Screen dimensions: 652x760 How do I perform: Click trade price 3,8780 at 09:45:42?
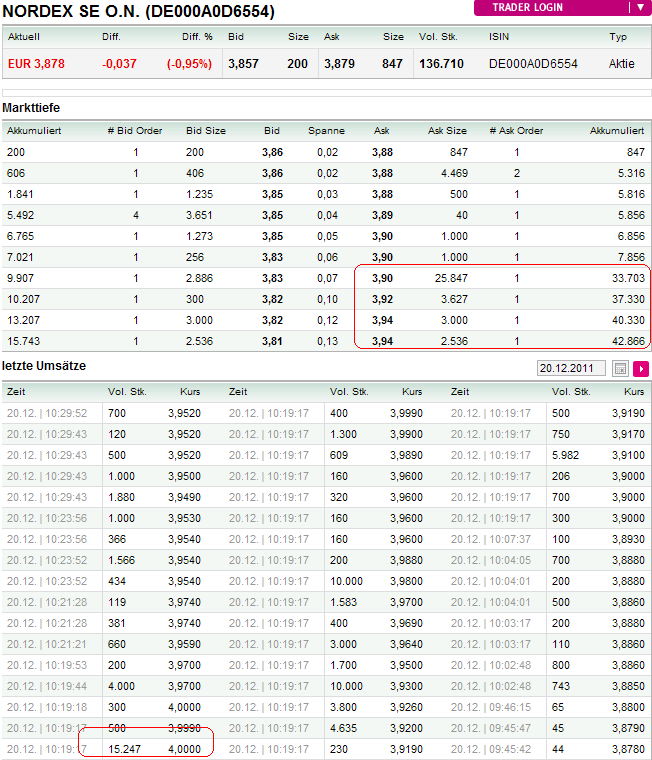(x=628, y=749)
